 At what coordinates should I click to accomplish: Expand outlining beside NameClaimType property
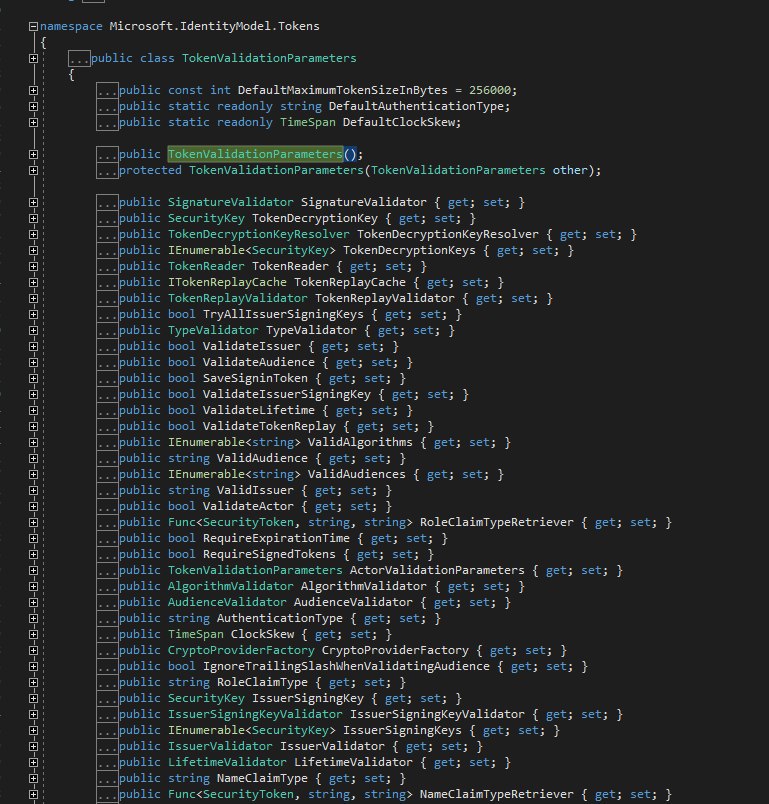pos(33,778)
